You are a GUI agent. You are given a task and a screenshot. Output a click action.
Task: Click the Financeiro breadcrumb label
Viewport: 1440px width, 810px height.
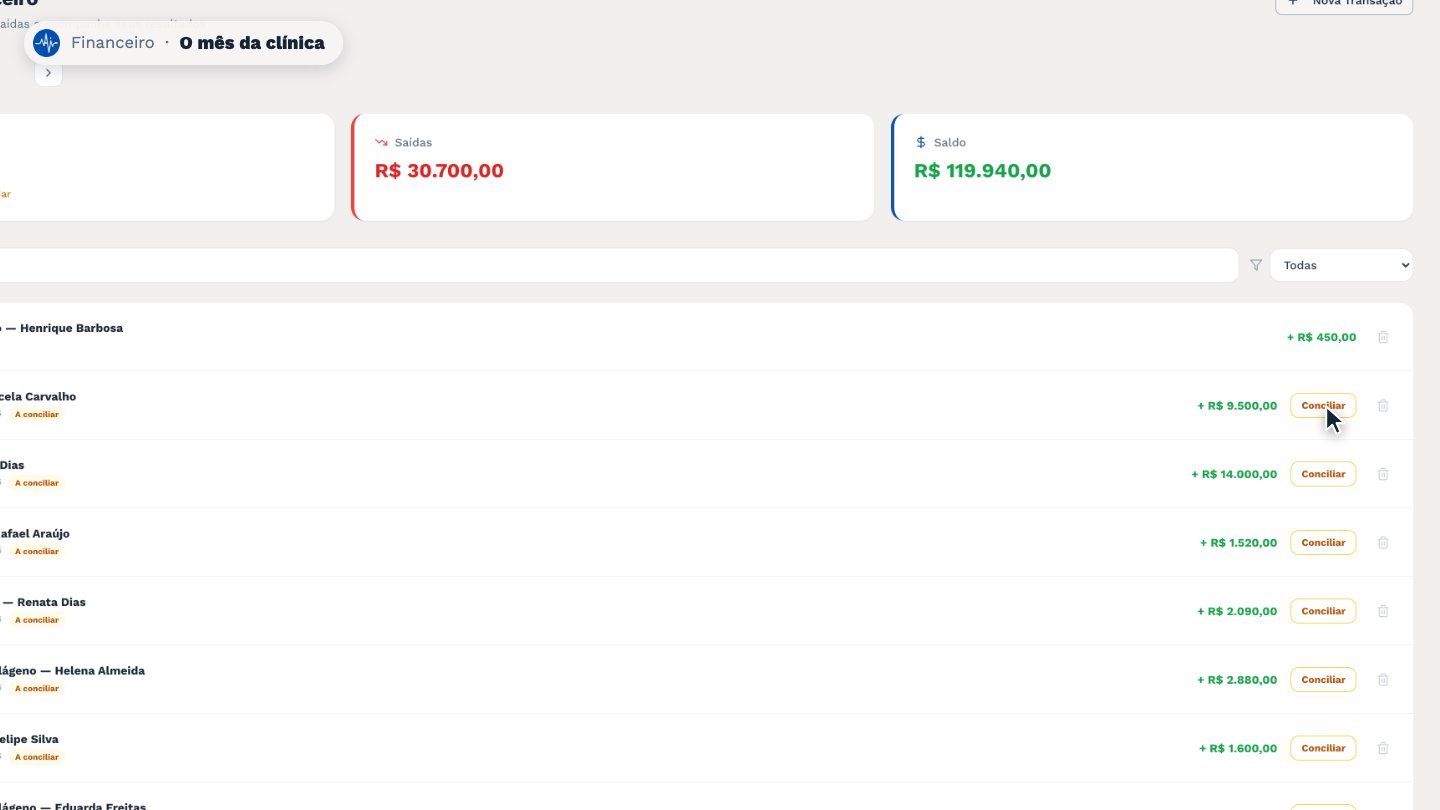[x=112, y=43]
